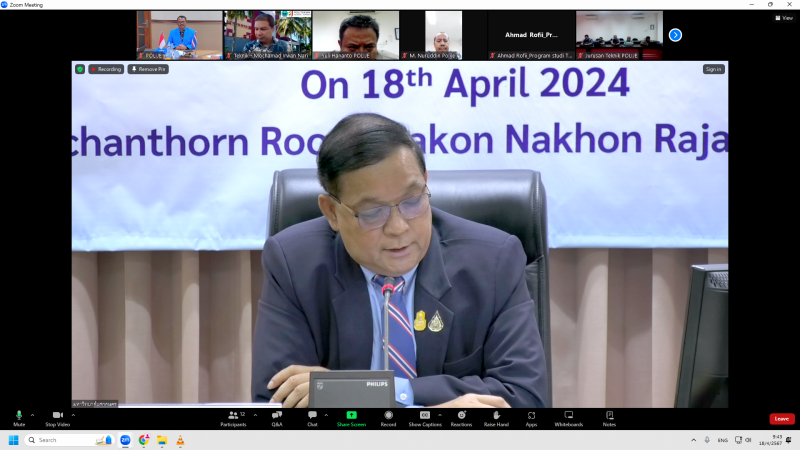This screenshot has height=450, width=800.
Task: Open the View layout menu
Action: (x=784, y=18)
